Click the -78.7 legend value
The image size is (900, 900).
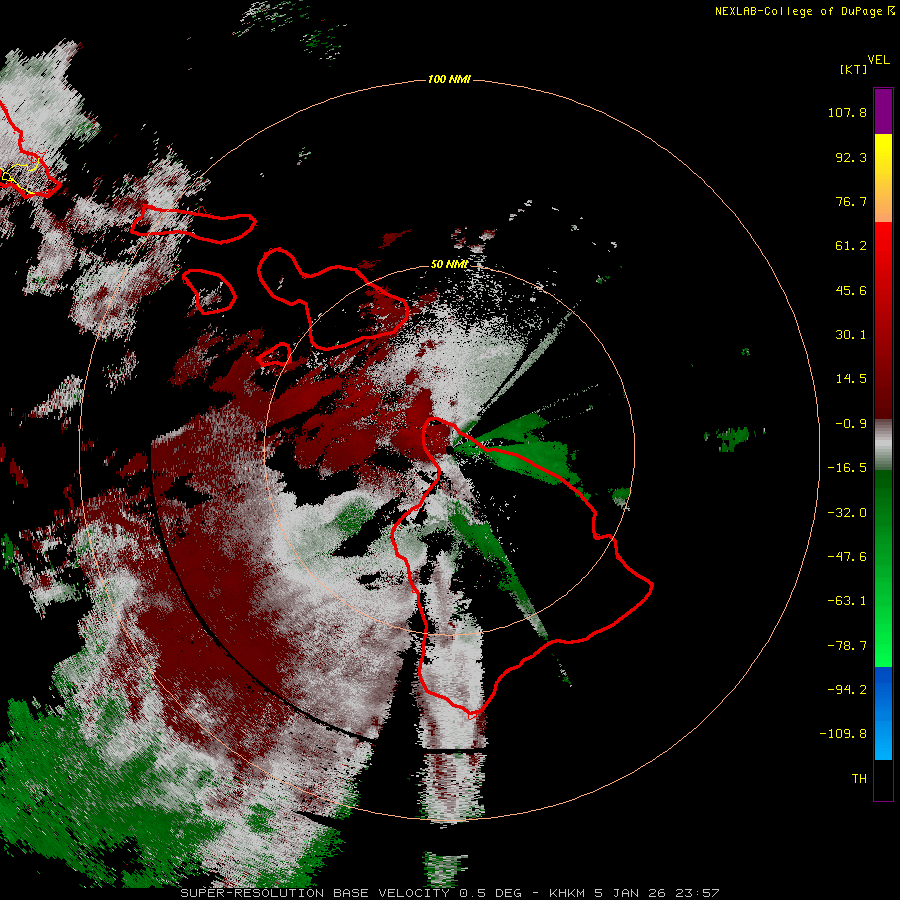pos(847,646)
